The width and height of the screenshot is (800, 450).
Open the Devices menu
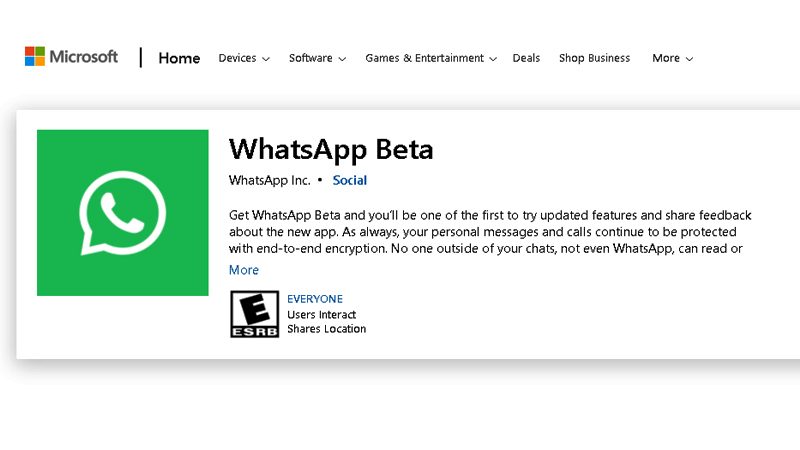tap(237, 58)
